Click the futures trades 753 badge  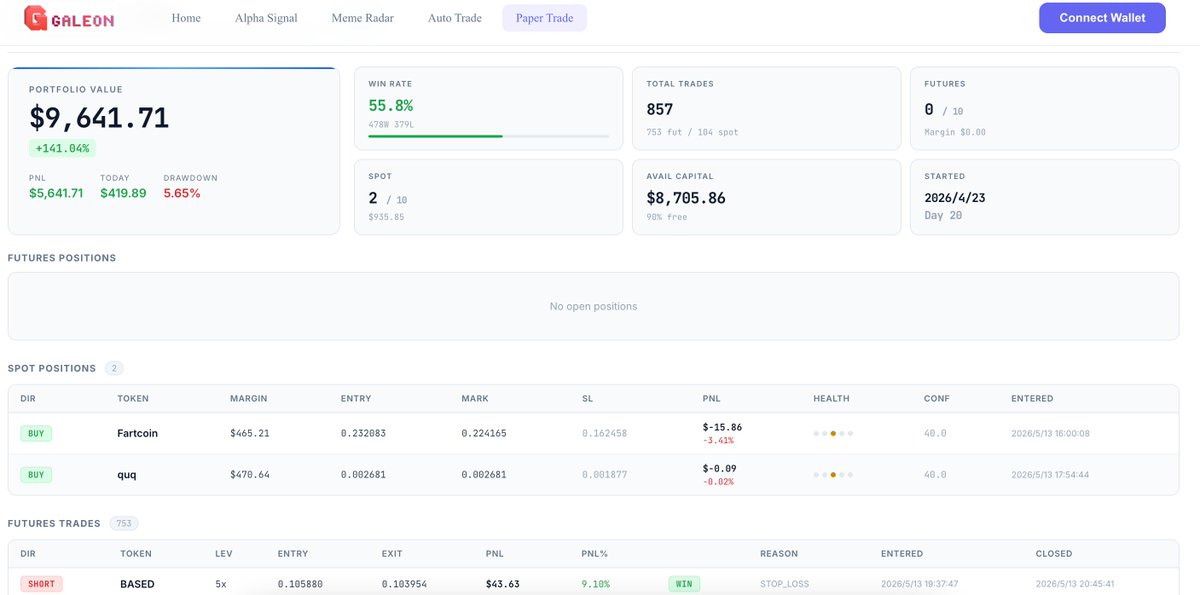(123, 523)
